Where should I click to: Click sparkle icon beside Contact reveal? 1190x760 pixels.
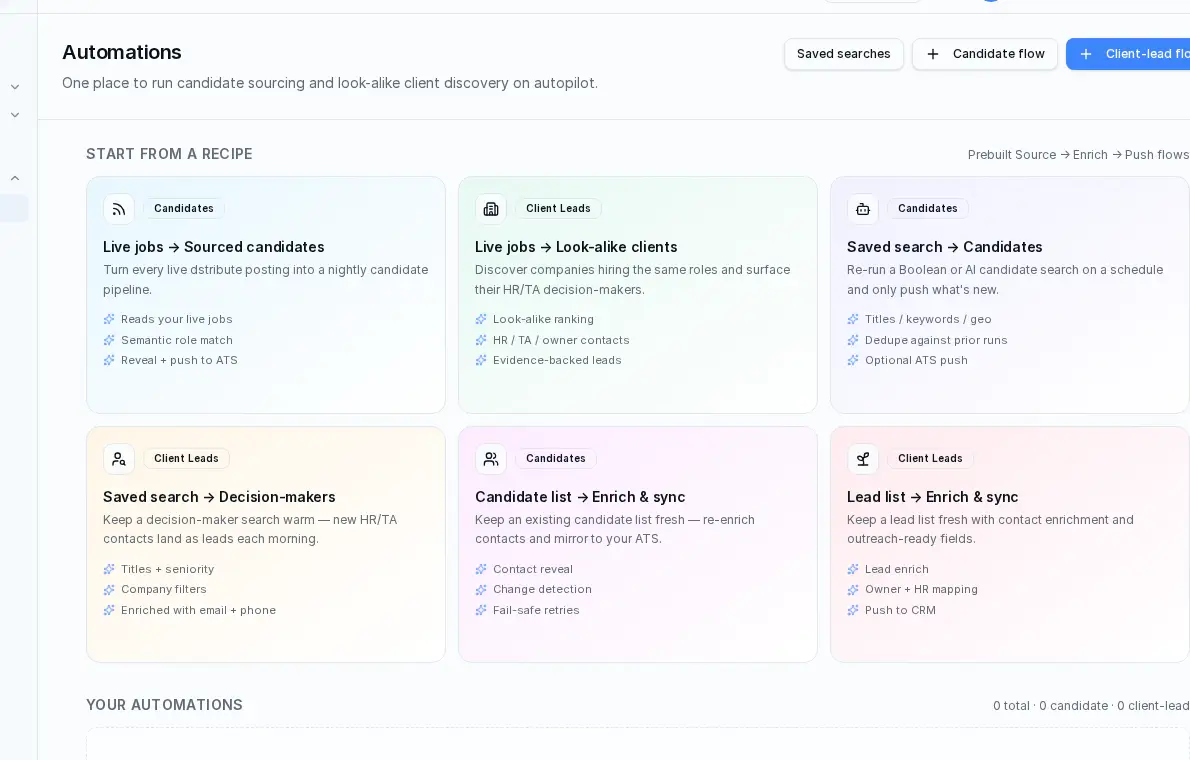(x=480, y=569)
